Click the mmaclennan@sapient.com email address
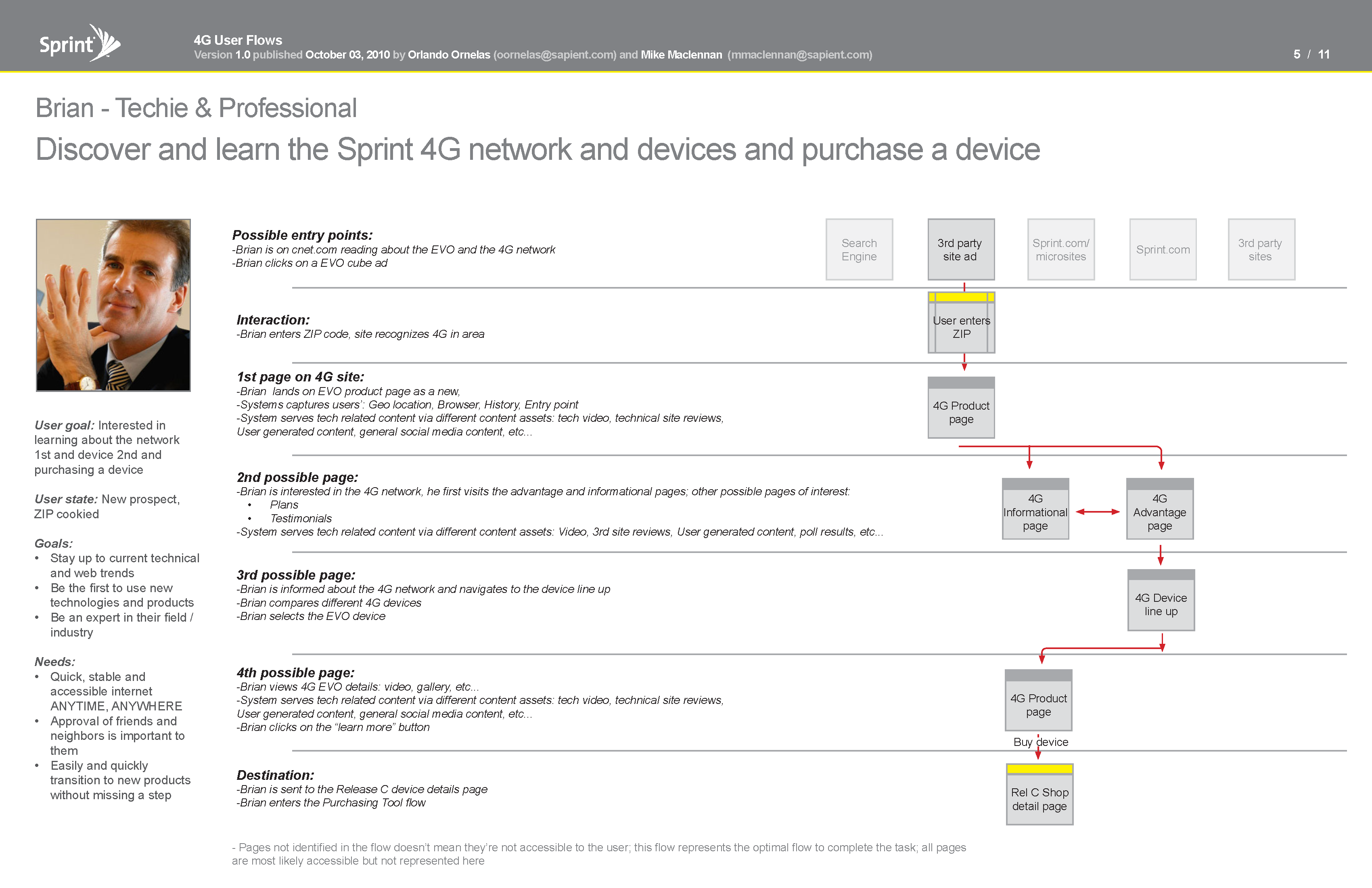 tap(799, 55)
